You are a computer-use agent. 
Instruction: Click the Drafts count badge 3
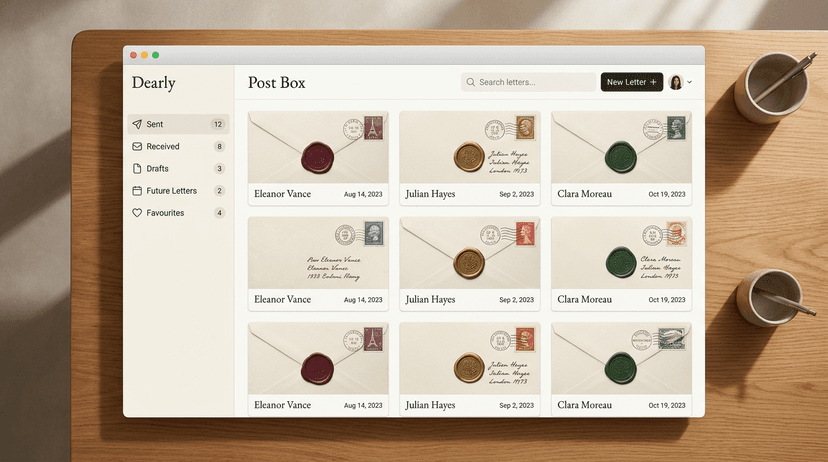point(219,168)
